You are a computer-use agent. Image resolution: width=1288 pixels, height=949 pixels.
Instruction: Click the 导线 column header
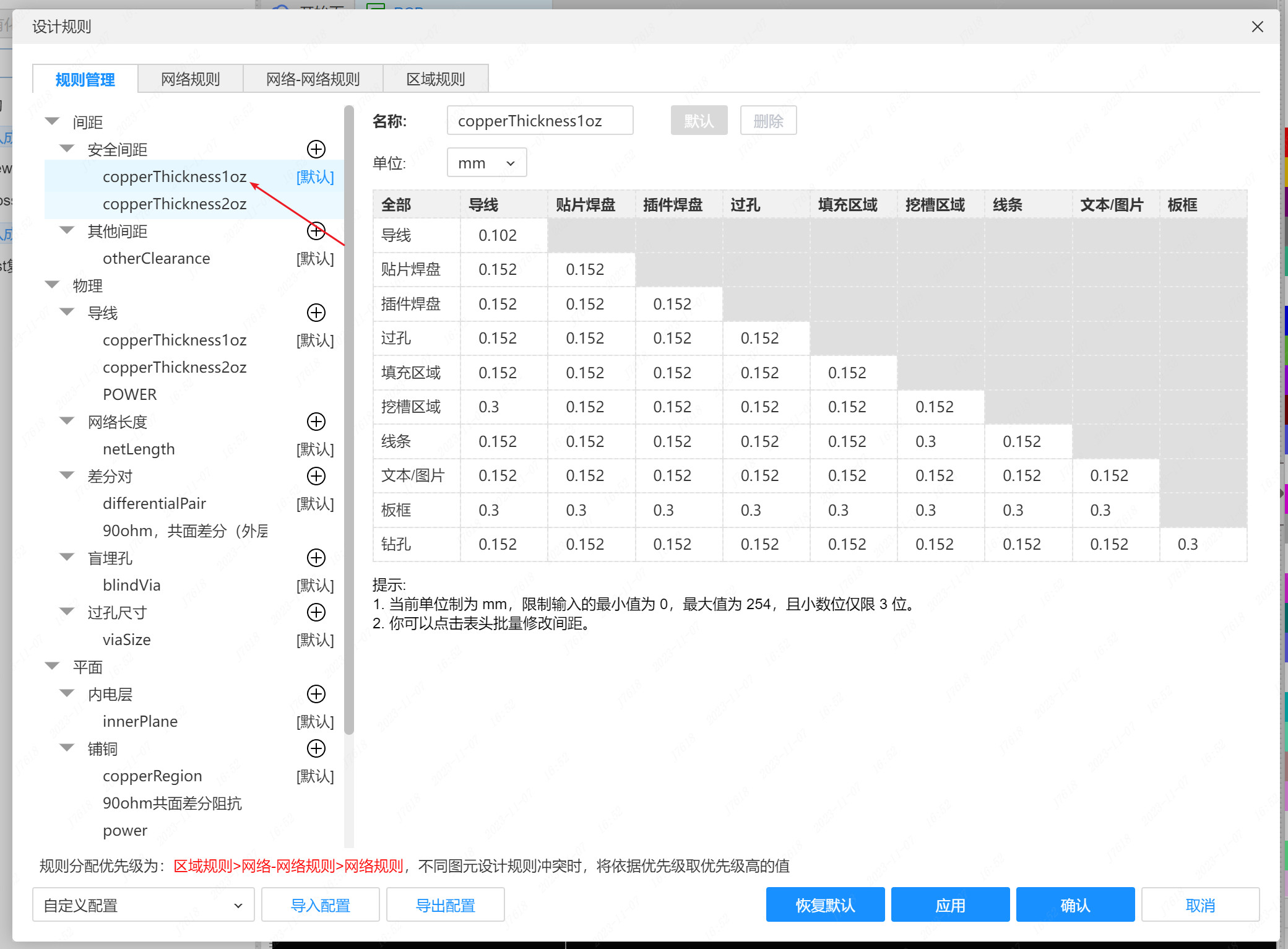pos(504,204)
